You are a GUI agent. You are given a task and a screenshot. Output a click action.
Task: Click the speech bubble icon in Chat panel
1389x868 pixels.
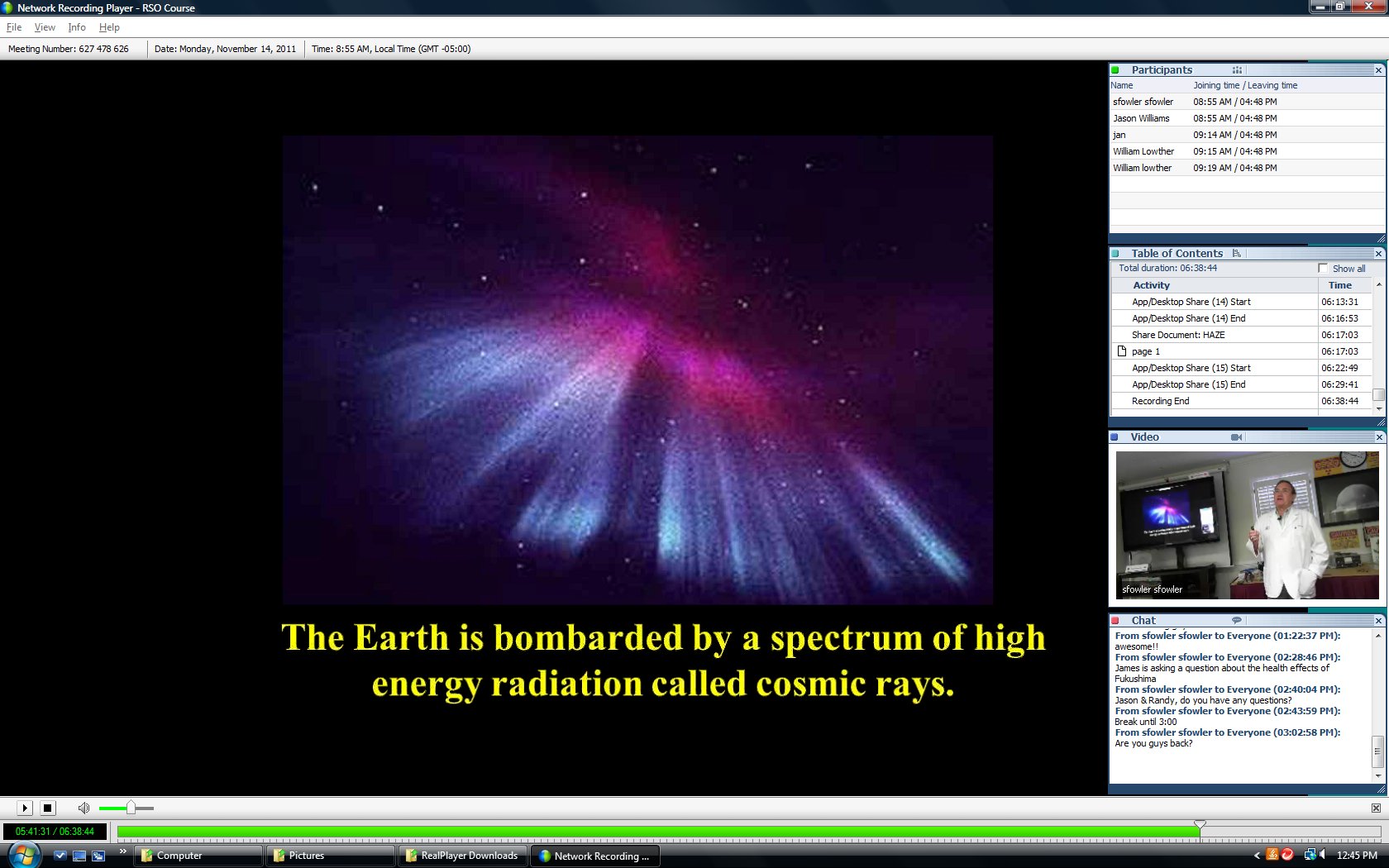coord(1236,621)
